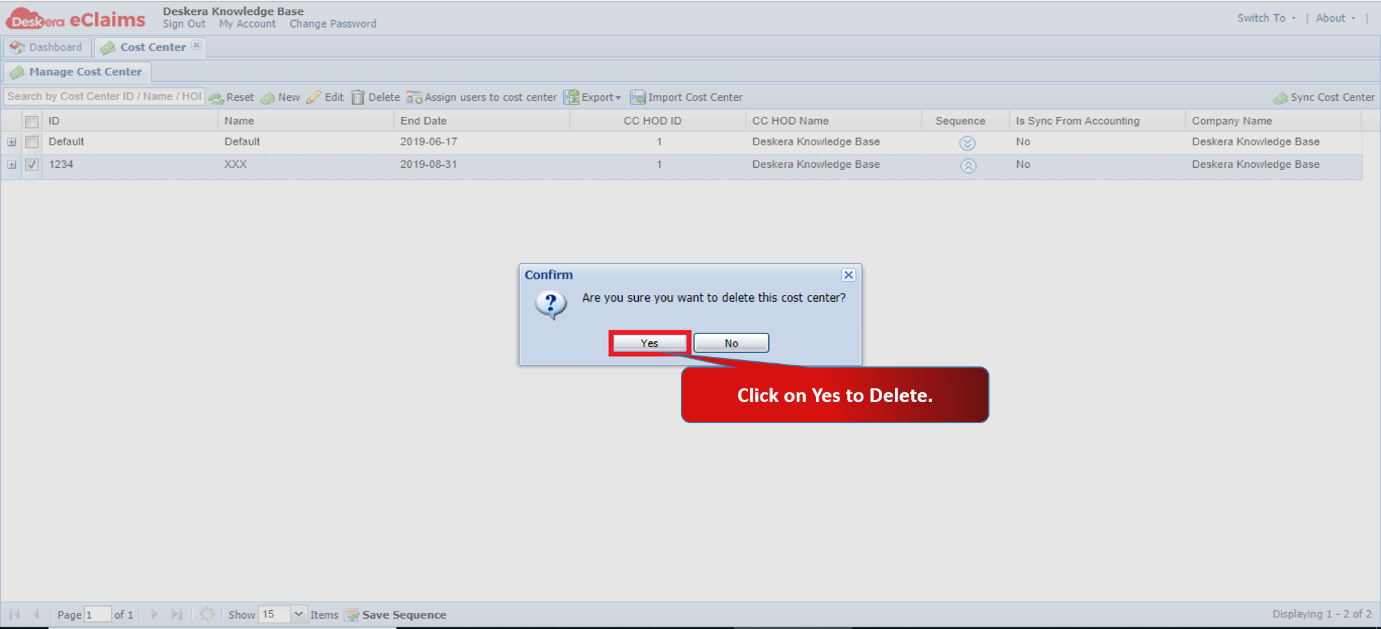
Task: Open the Export dropdown menu
Action: tap(592, 97)
